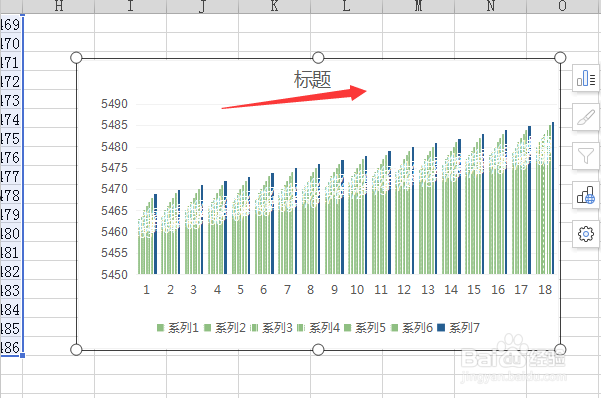Select column header H
Viewport: 601px width, 398px height.
tap(59, 6)
